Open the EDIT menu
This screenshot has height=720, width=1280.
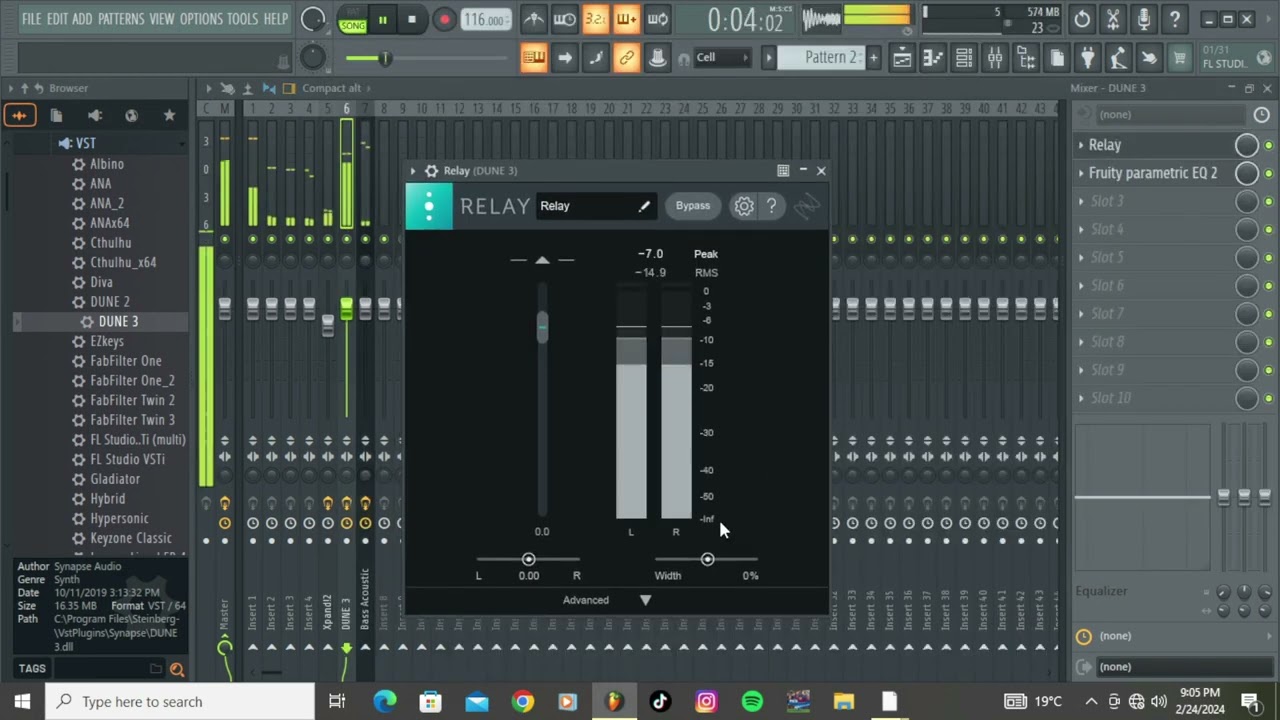pyautogui.click(x=57, y=19)
